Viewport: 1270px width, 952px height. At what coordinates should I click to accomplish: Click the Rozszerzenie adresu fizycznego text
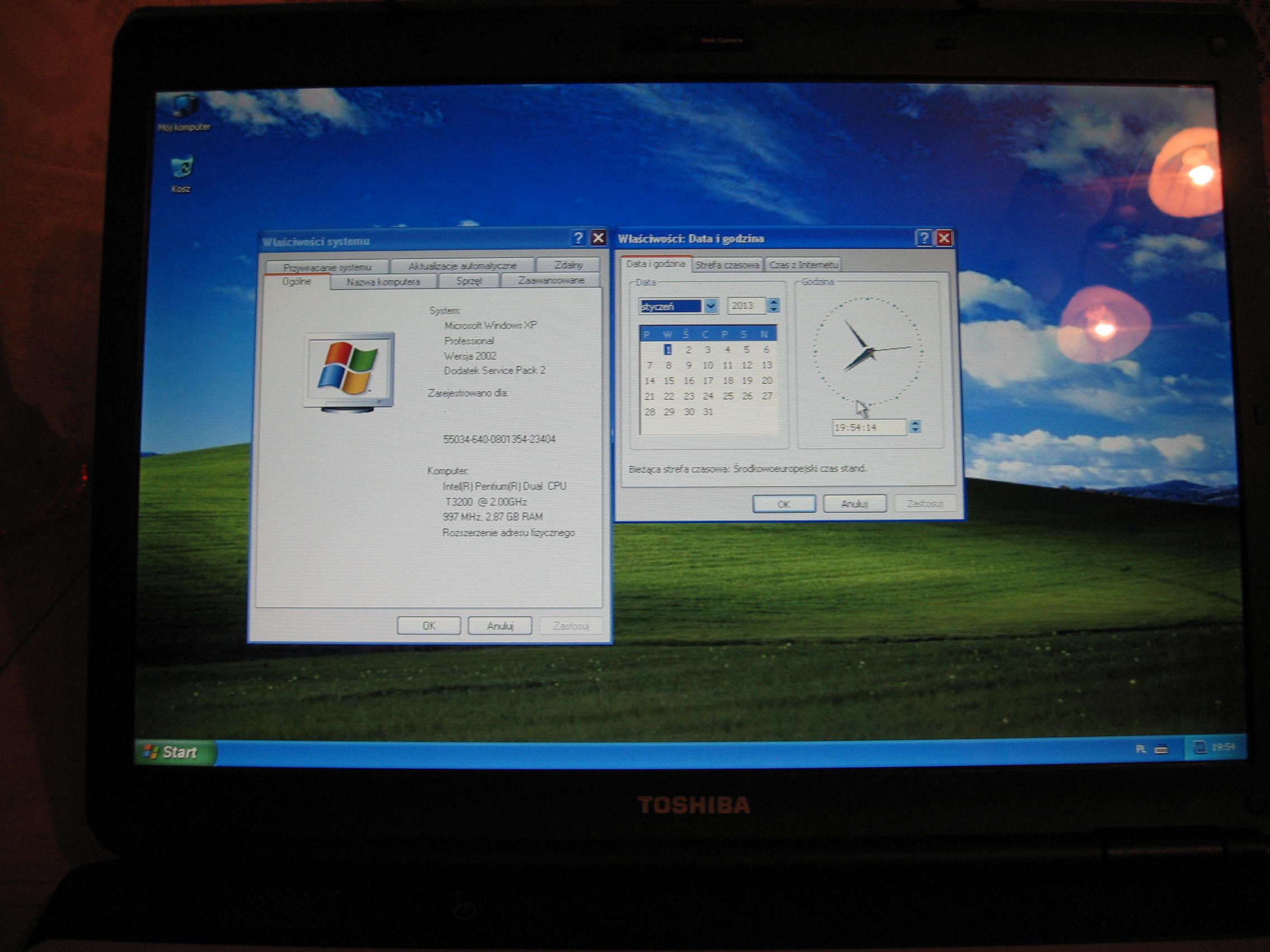508,532
